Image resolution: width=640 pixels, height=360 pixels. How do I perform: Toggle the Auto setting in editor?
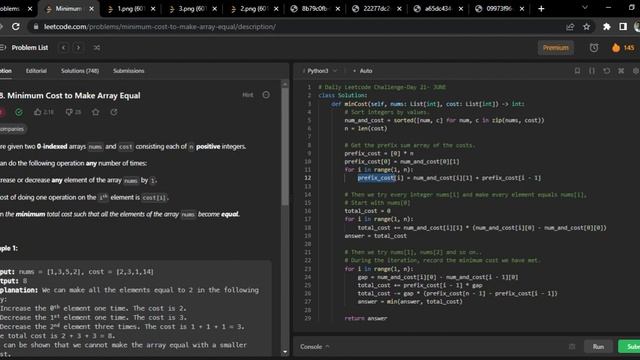pyautogui.click(x=363, y=71)
